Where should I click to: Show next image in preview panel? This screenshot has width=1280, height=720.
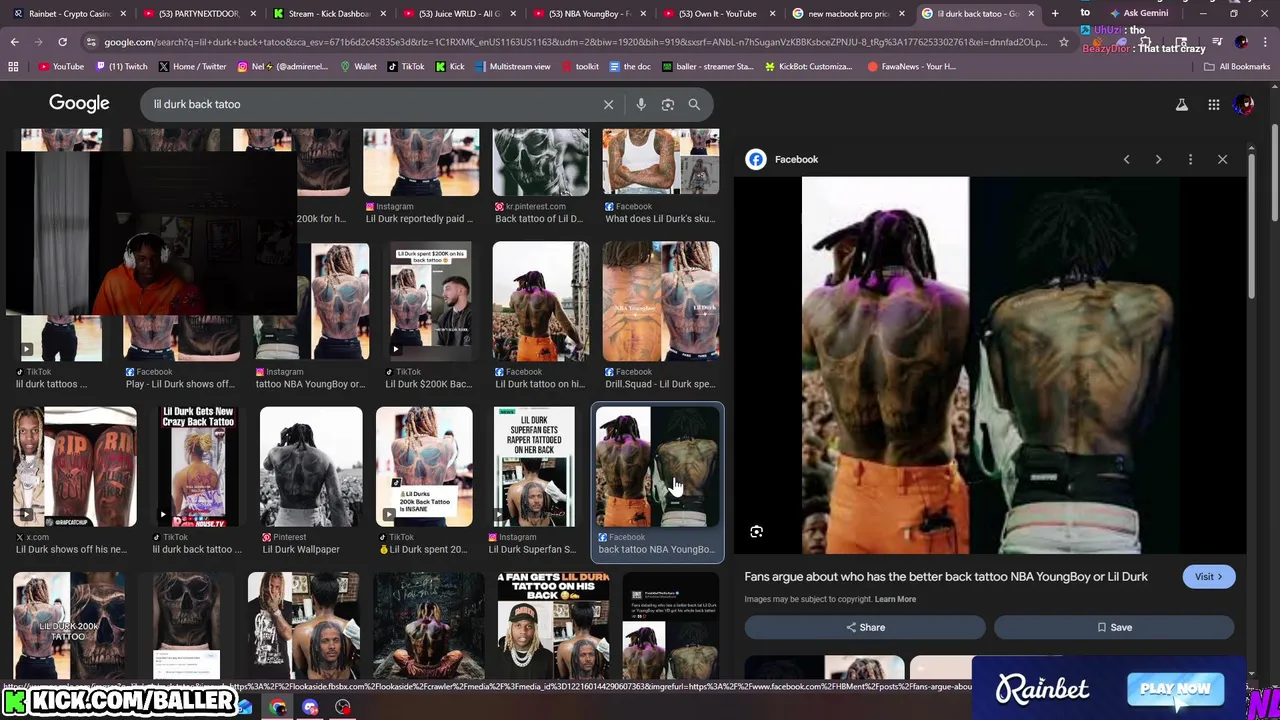coord(1158,159)
